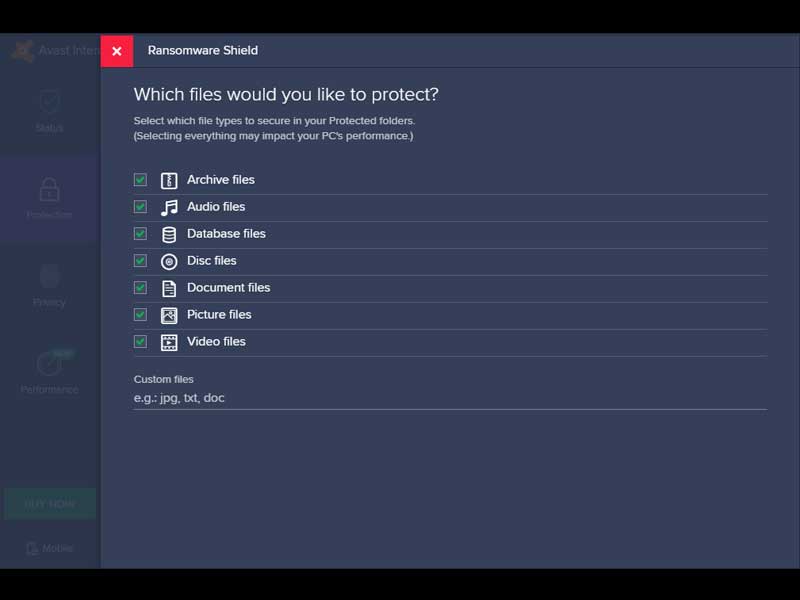Click the Video files film icon
This screenshot has height=600, width=800.
tap(169, 342)
